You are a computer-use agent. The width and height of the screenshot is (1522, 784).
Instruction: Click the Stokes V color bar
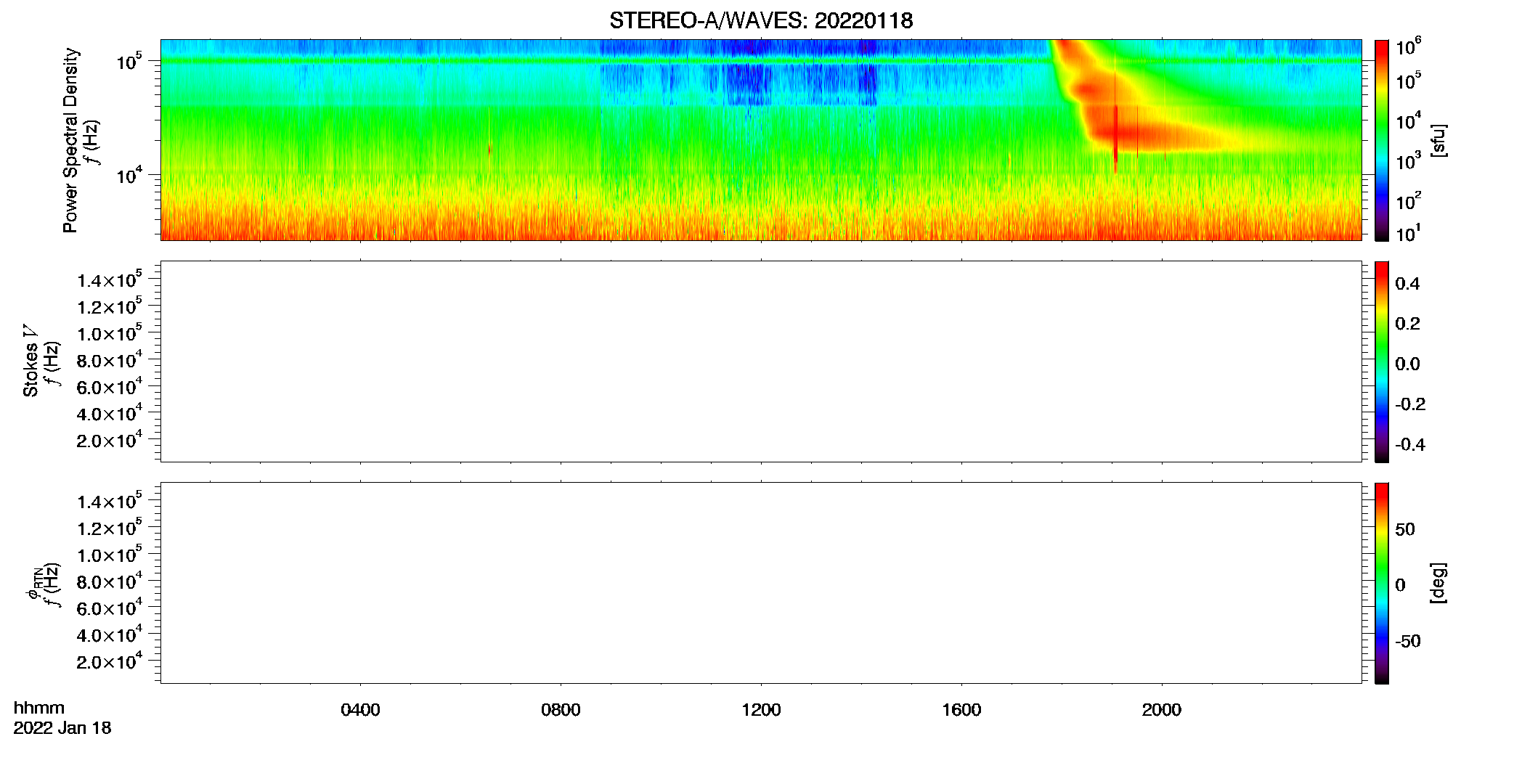click(1381, 362)
